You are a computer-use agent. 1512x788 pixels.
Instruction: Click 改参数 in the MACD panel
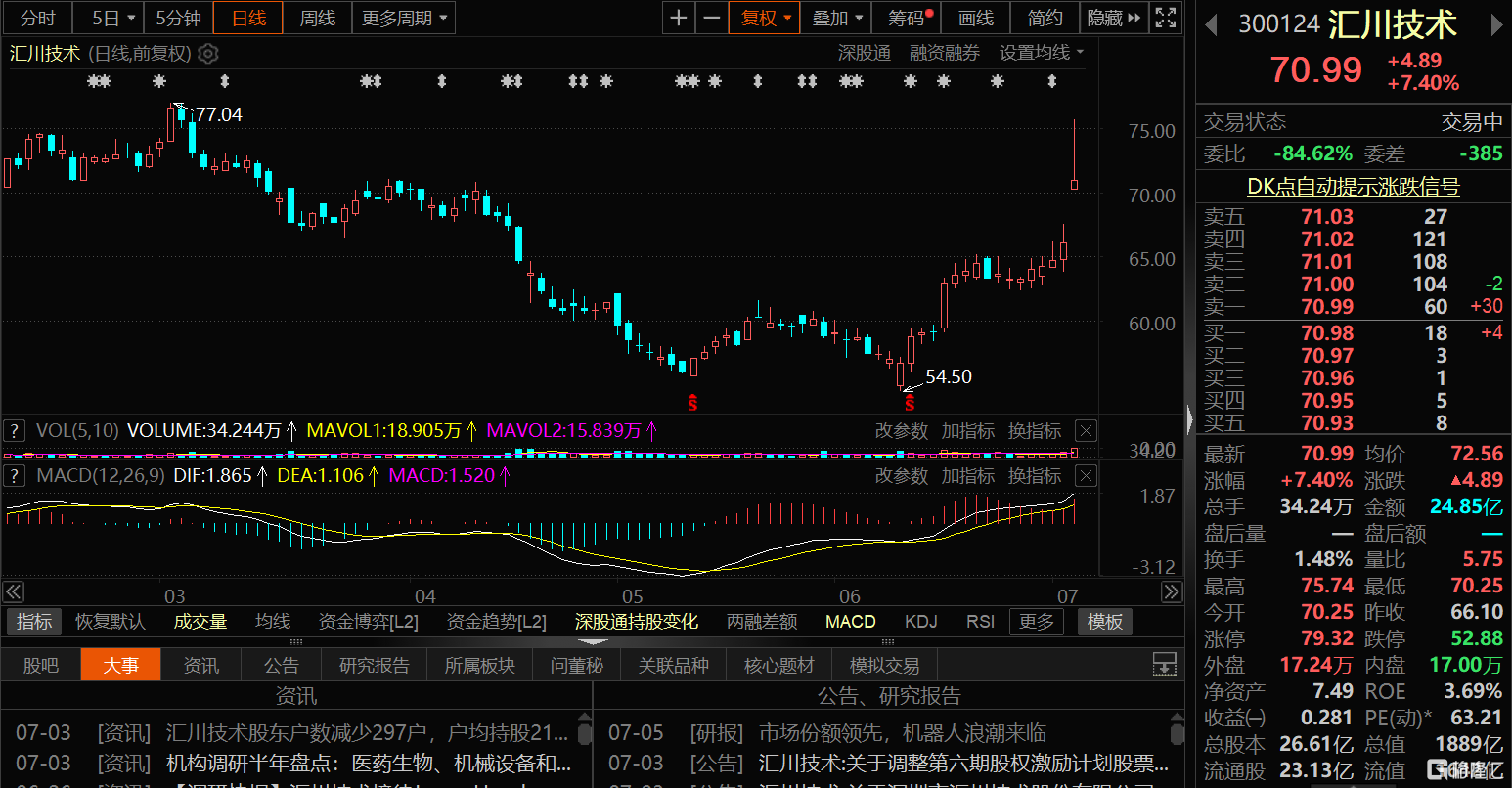[x=901, y=475]
